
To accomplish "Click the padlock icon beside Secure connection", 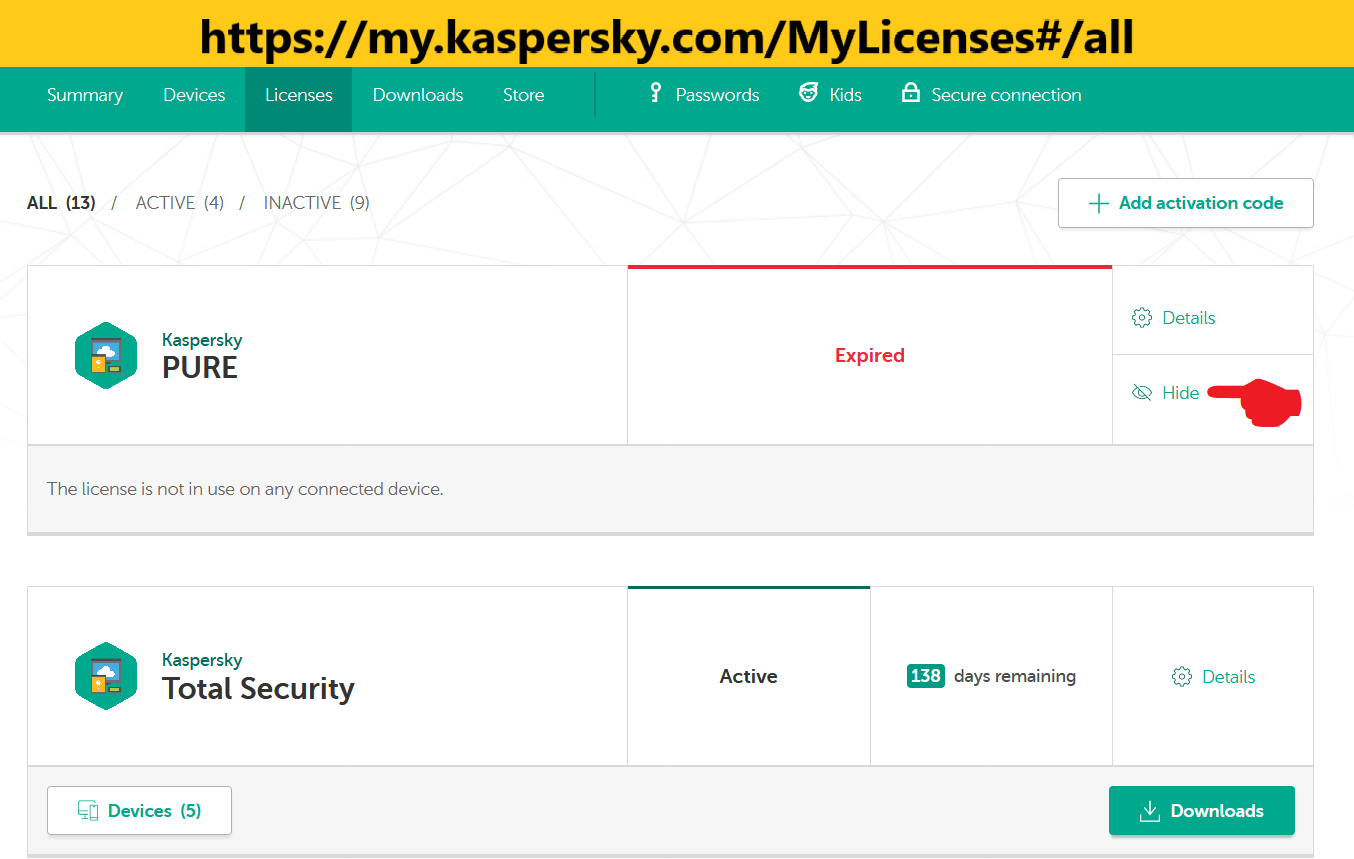I will pyautogui.click(x=910, y=93).
